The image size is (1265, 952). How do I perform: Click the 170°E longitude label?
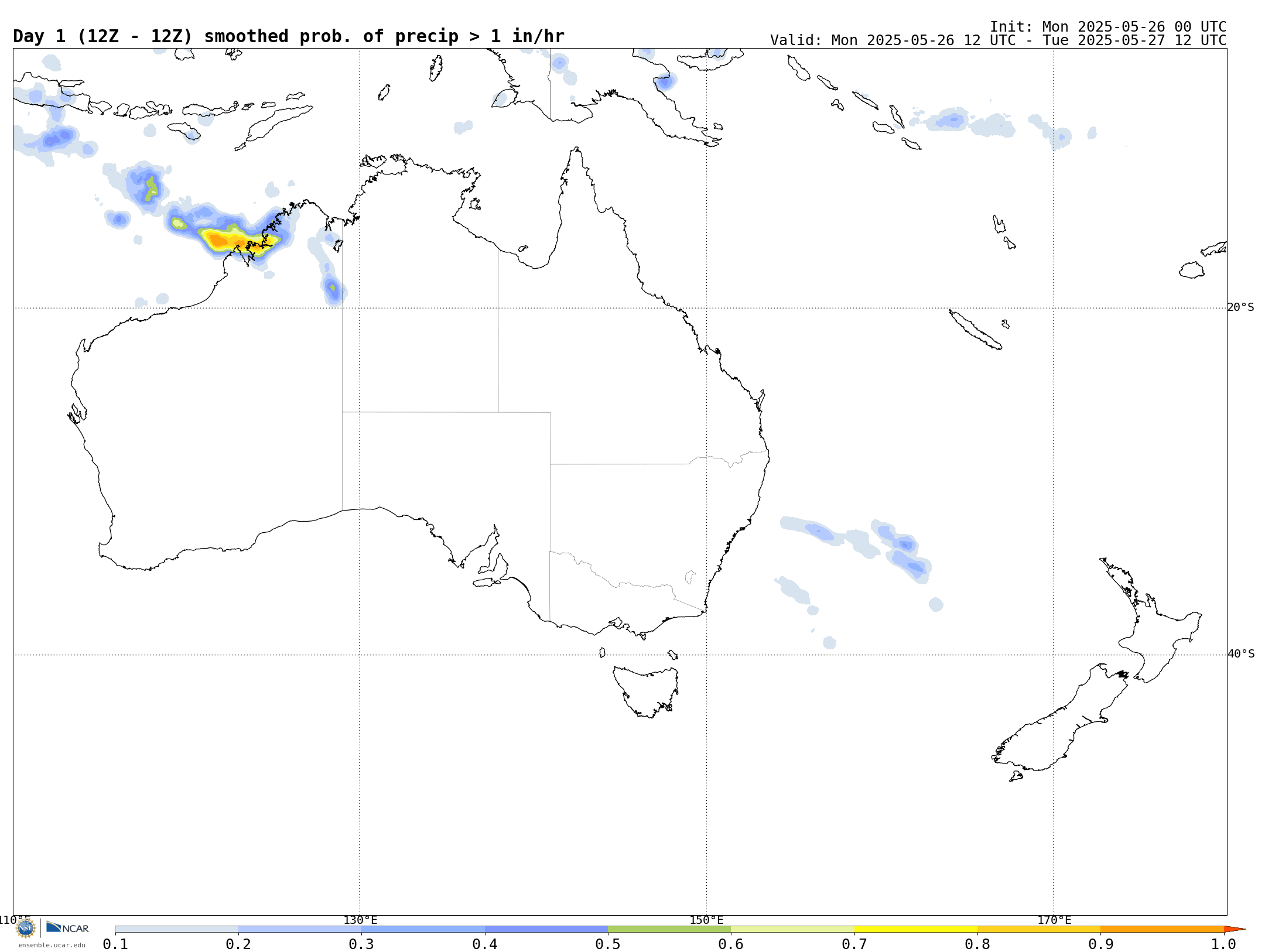coord(1054,920)
